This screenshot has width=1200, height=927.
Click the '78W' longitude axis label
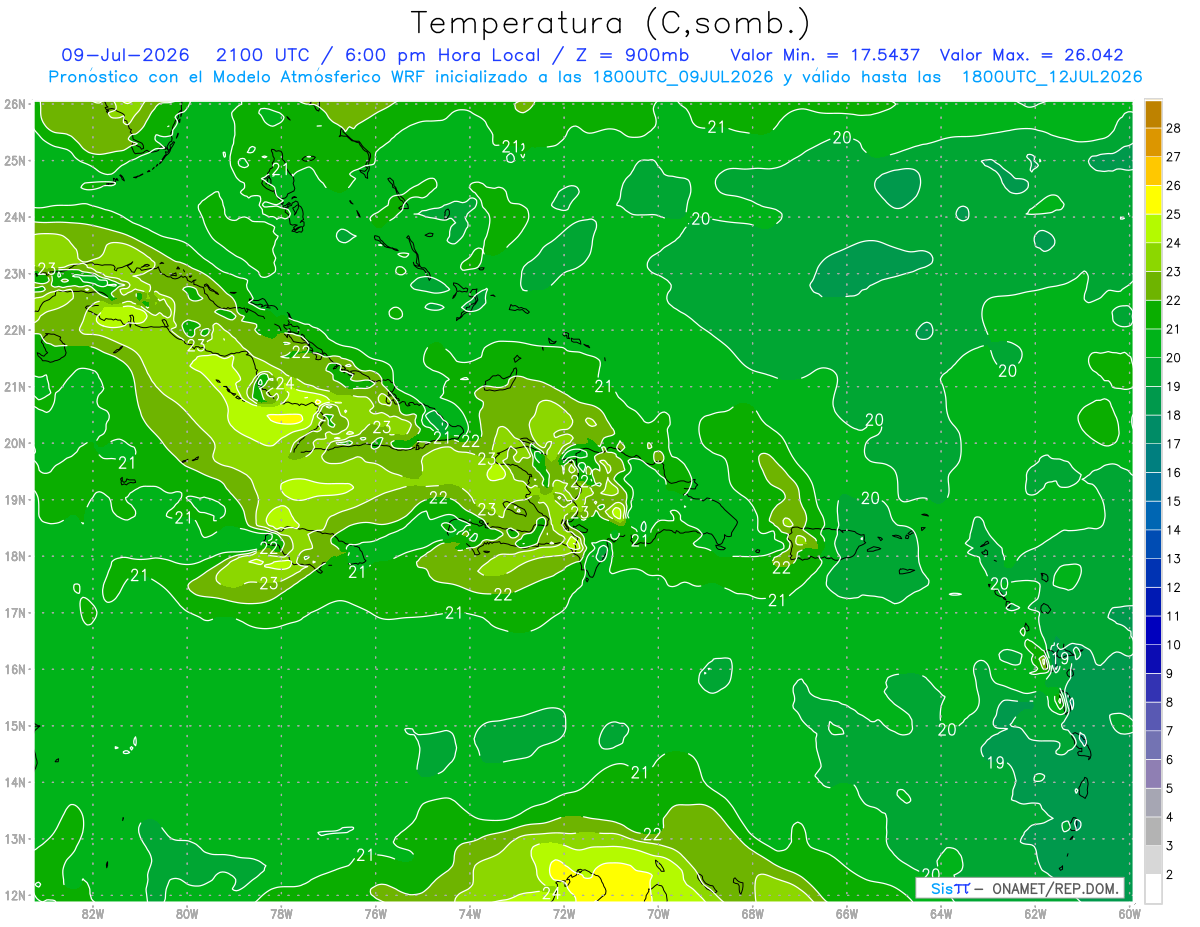click(281, 913)
